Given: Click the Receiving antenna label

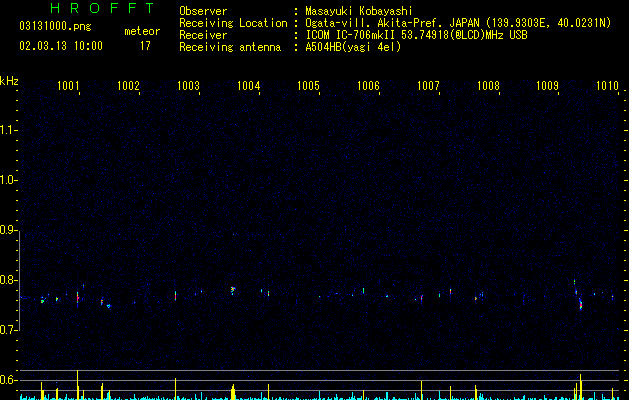Looking at the screenshot, I should point(230,47).
